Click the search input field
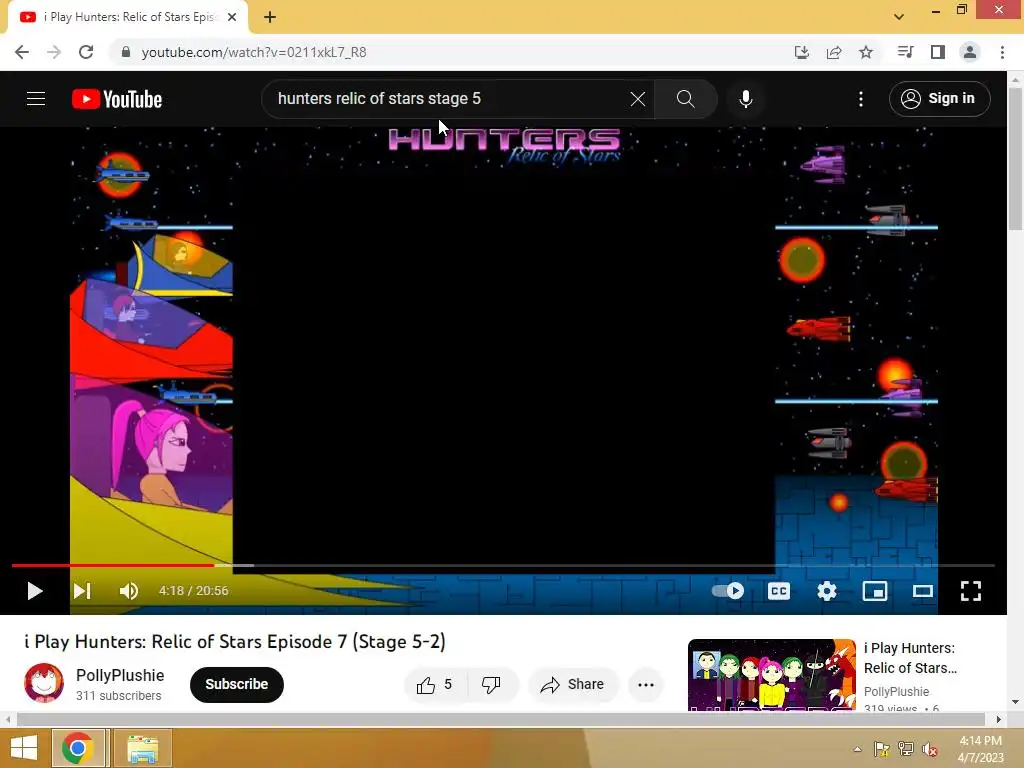The height and width of the screenshot is (768, 1024). (451, 99)
